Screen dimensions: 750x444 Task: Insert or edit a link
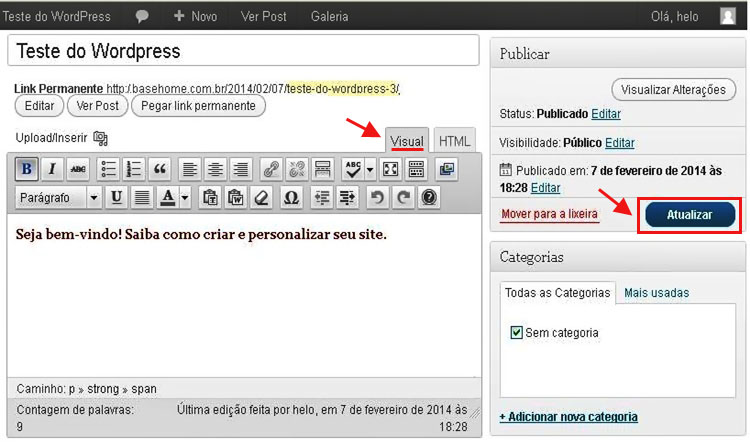coord(271,169)
